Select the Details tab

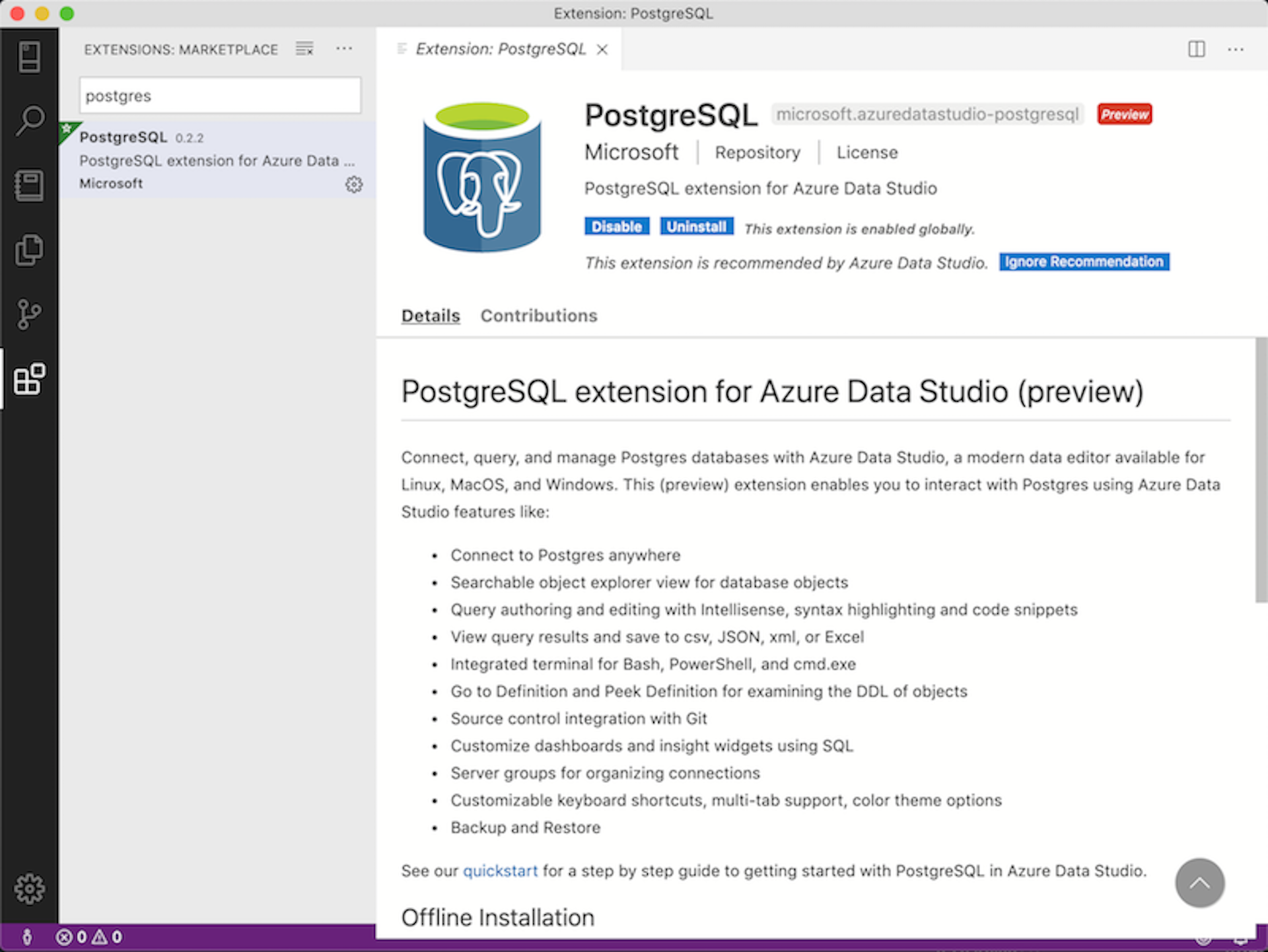click(431, 316)
